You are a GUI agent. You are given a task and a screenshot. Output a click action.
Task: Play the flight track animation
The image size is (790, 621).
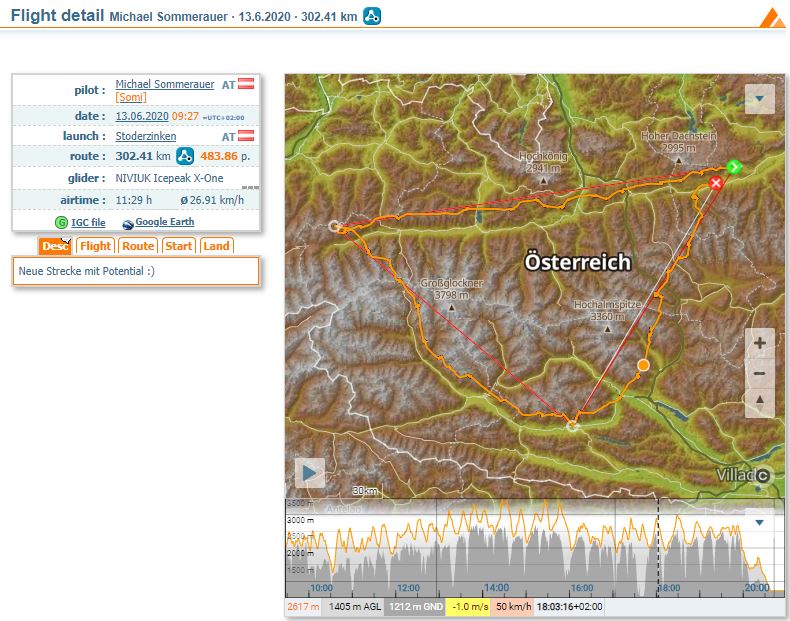tap(309, 472)
